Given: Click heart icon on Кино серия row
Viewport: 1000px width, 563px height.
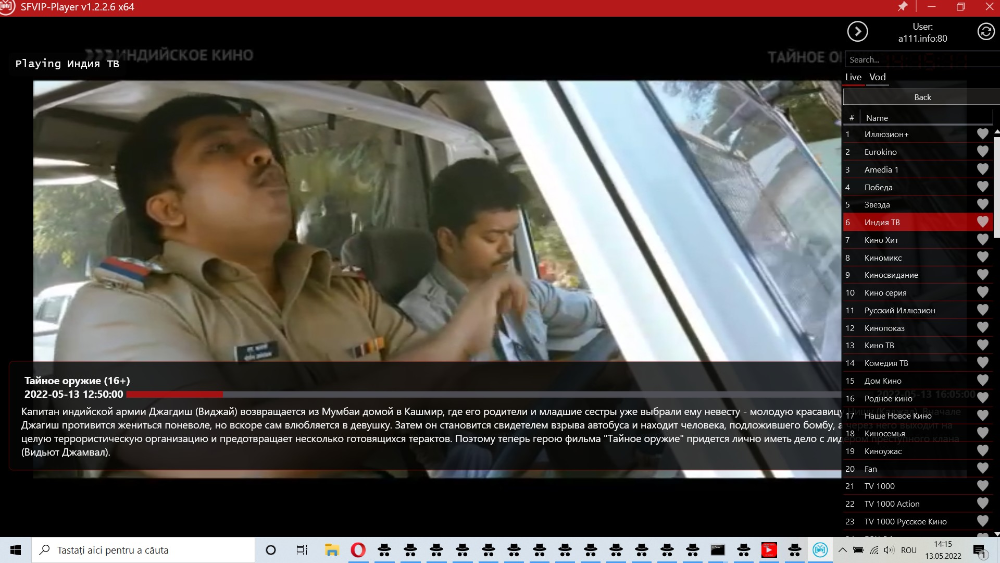Looking at the screenshot, I should 982,293.
